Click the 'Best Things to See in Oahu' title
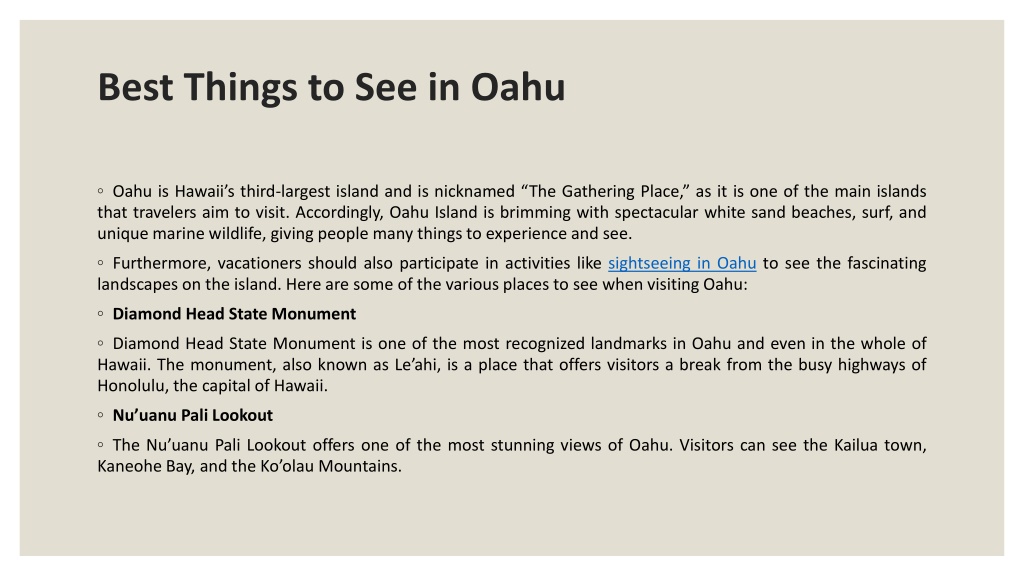 (x=331, y=87)
